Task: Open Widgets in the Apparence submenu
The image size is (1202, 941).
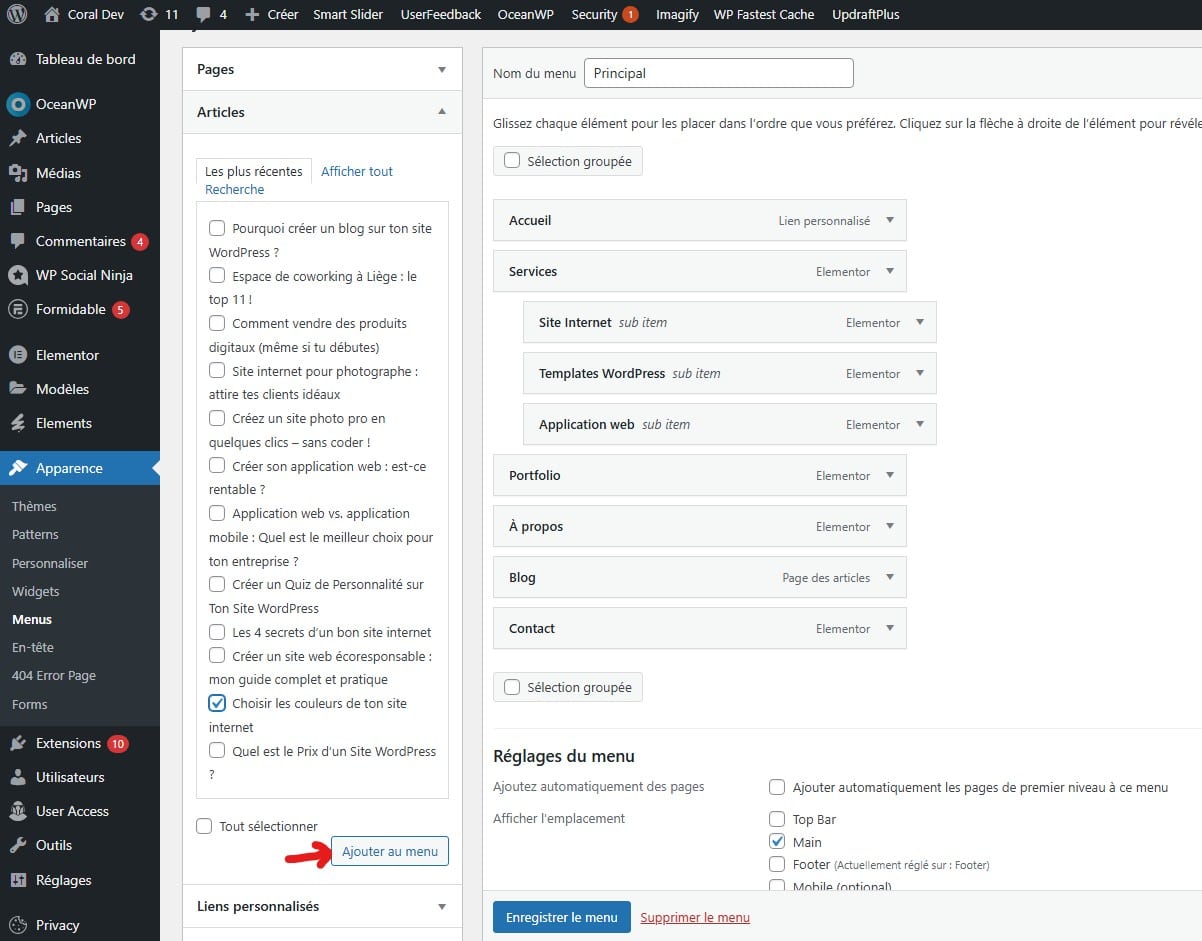Action: coord(35,591)
